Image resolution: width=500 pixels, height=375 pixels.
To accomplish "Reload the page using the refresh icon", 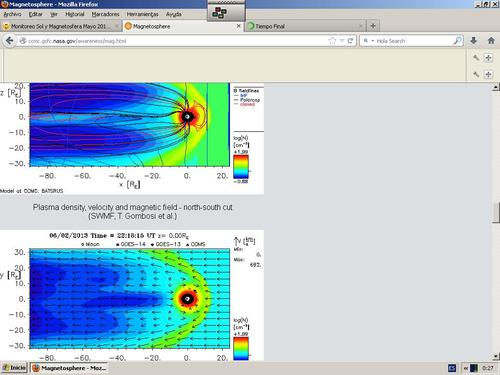I will coord(350,41).
